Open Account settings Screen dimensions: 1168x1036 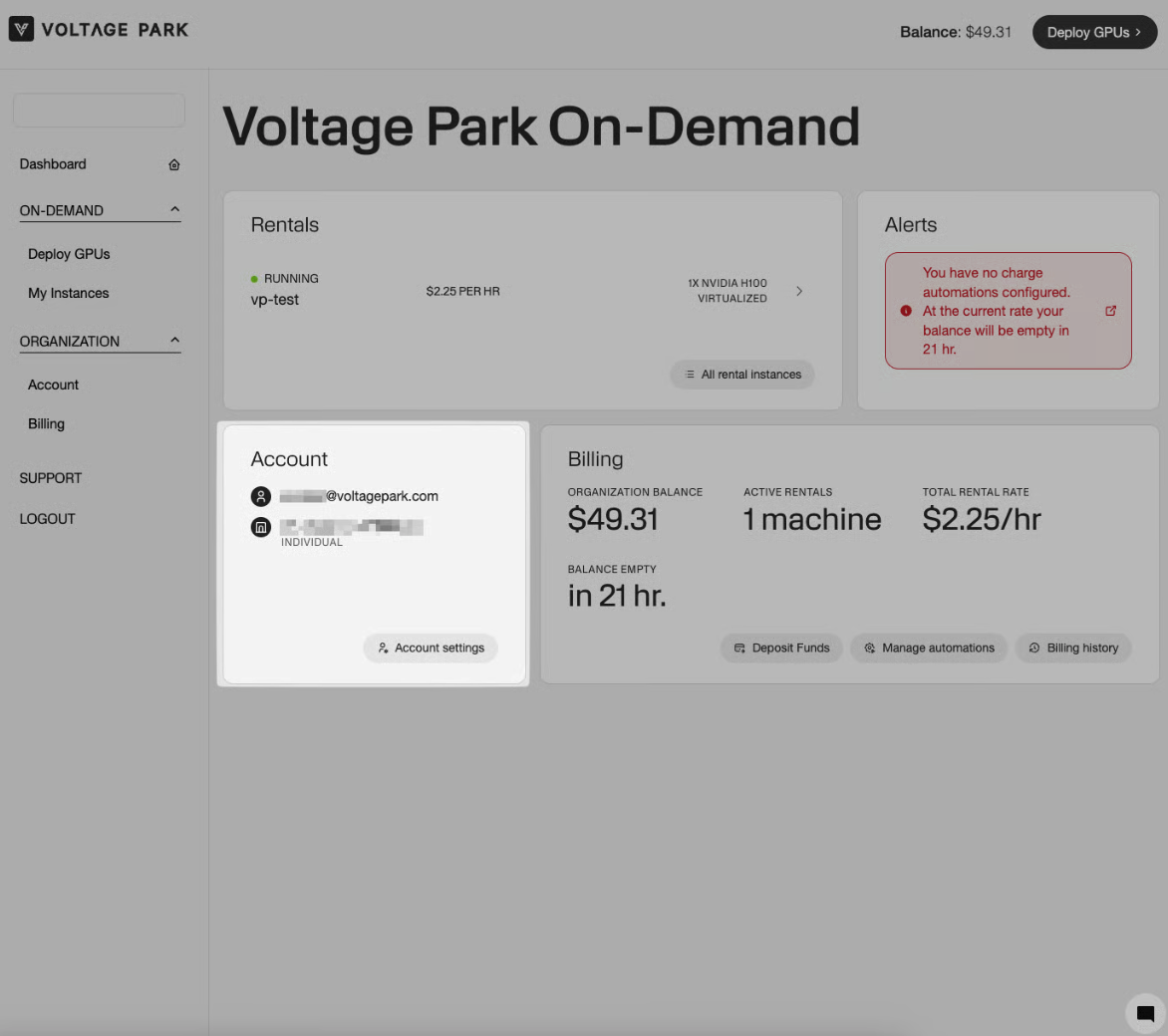[x=431, y=647]
